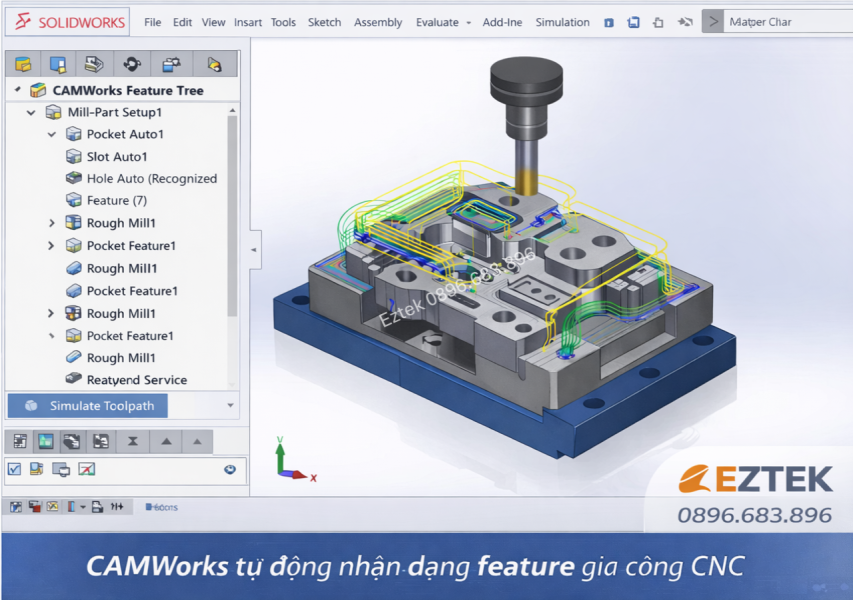Screen dimensions: 853x600
Task: Click the round blue icon at right of checkbox row
Action: (230, 469)
